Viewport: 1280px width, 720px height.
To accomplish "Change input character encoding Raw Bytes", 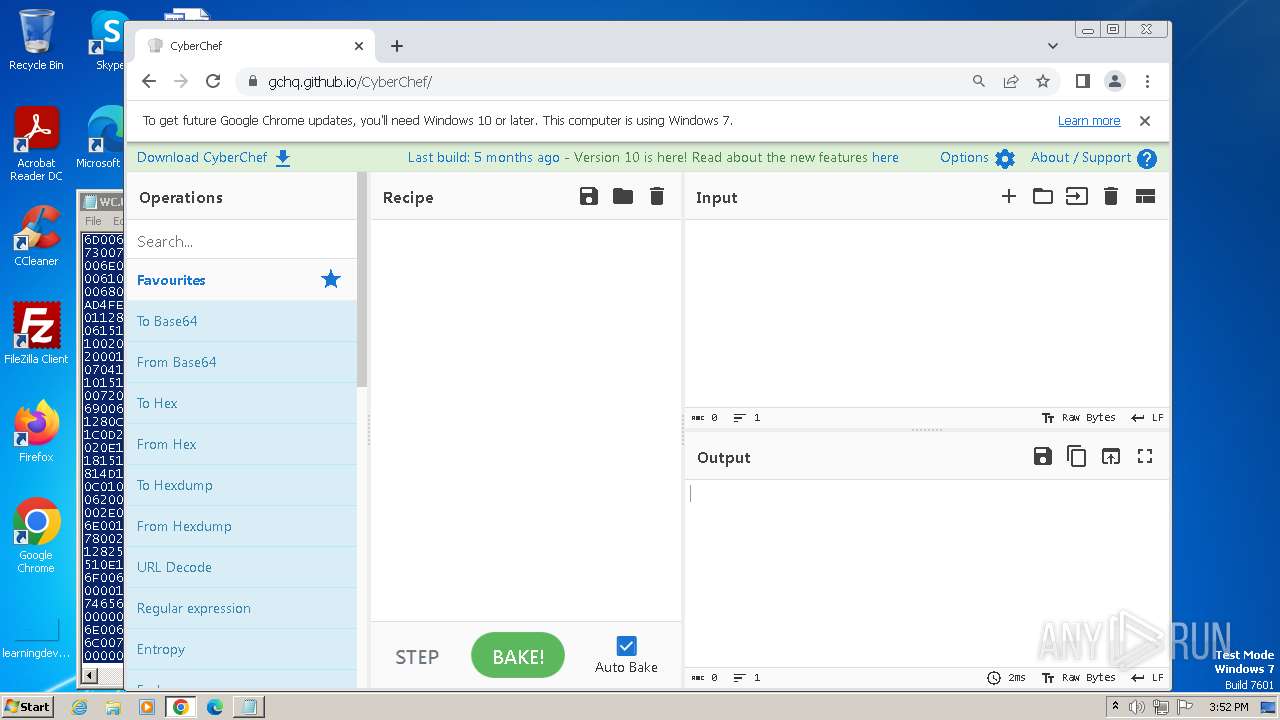I will (x=1079, y=418).
